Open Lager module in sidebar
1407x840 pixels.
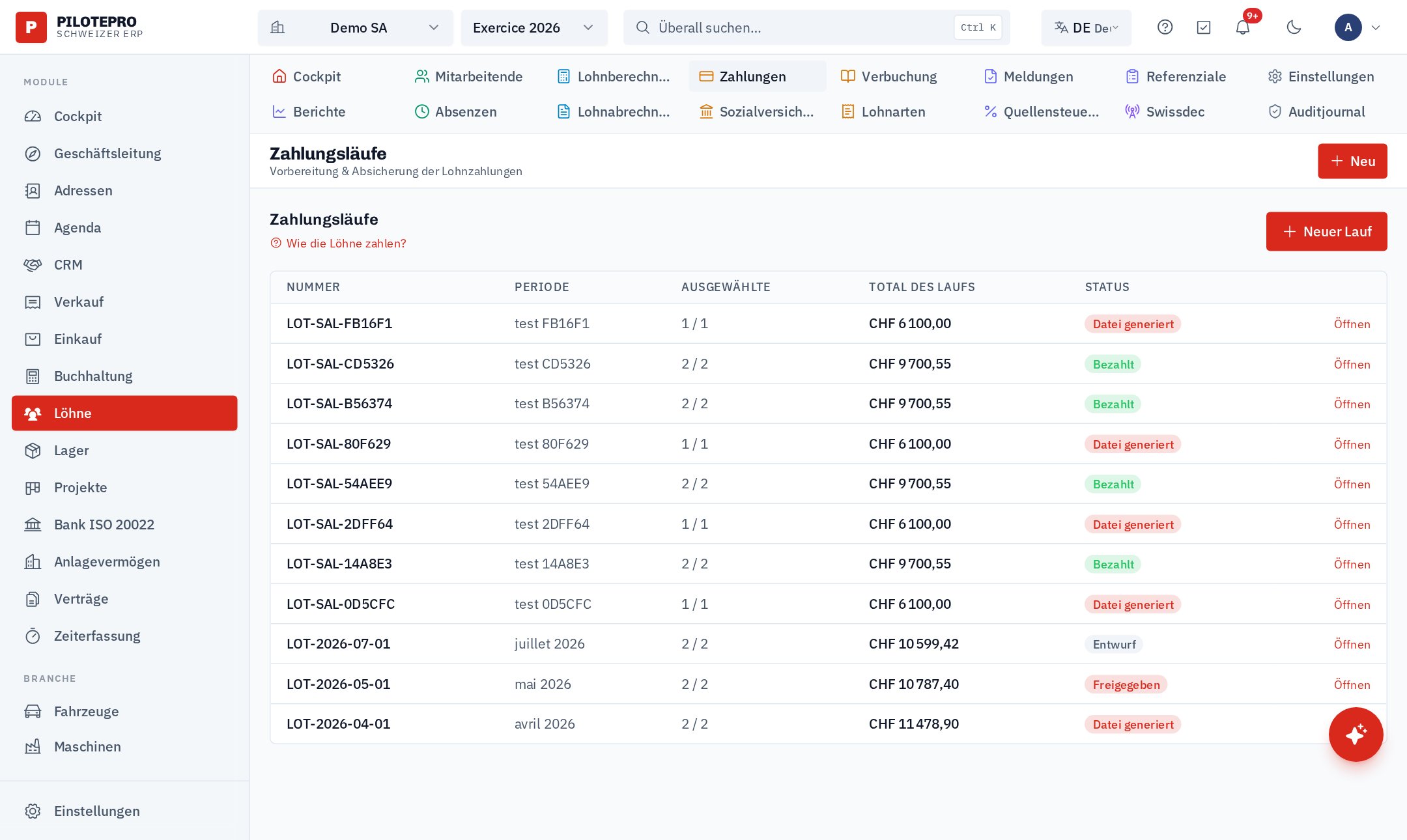tap(124, 450)
